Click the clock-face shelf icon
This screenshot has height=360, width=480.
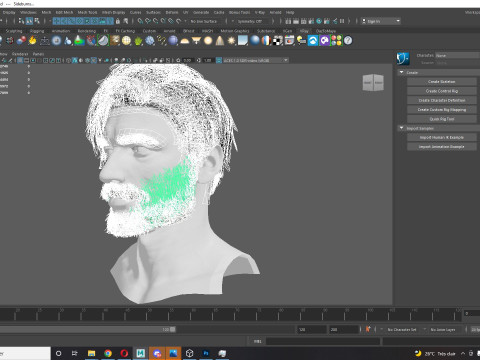click(x=56, y=41)
